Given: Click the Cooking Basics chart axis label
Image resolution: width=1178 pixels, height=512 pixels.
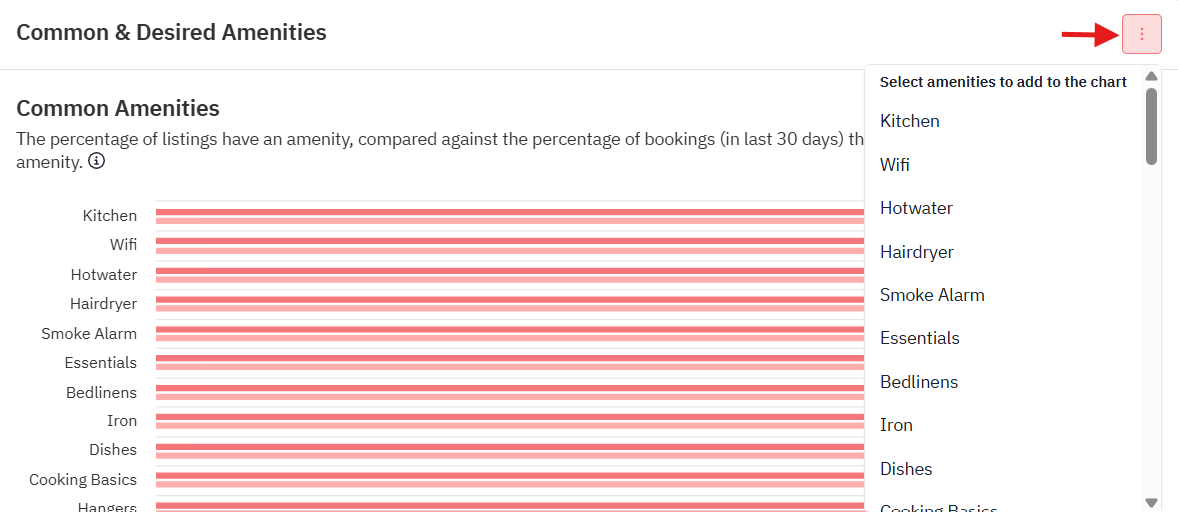Looking at the screenshot, I should (x=83, y=479).
